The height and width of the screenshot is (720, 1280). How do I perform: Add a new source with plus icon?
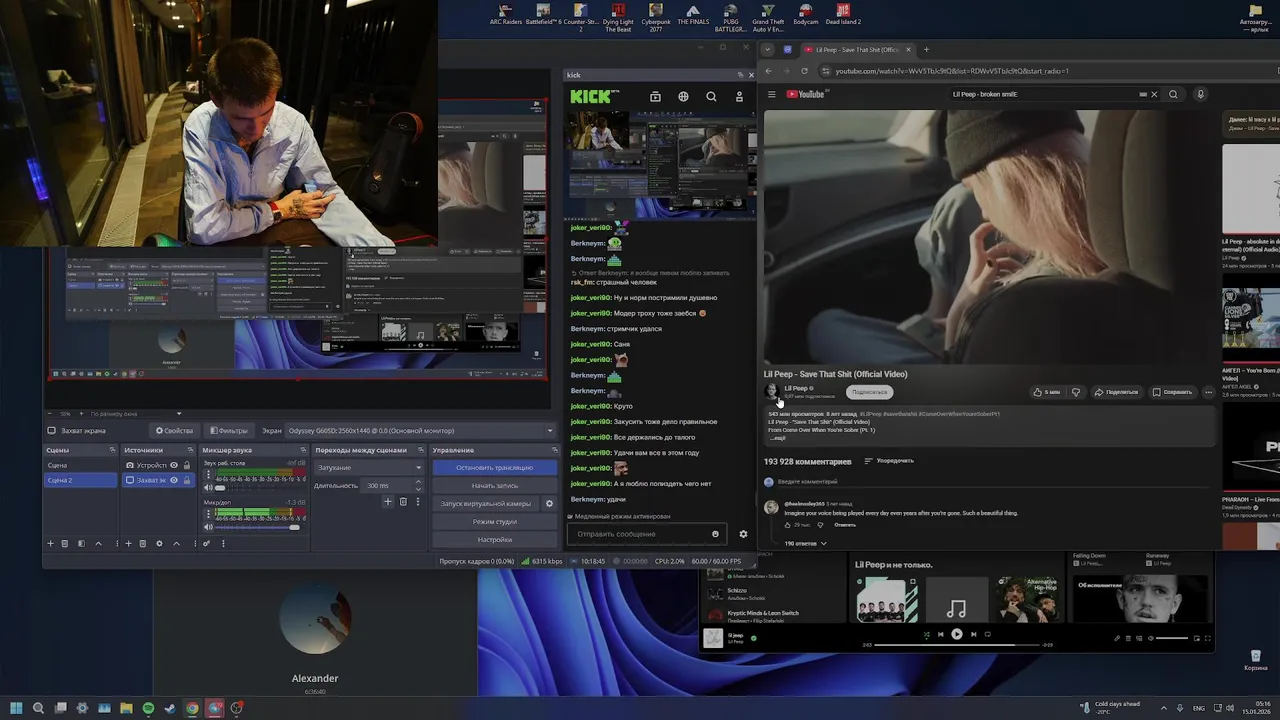128,543
